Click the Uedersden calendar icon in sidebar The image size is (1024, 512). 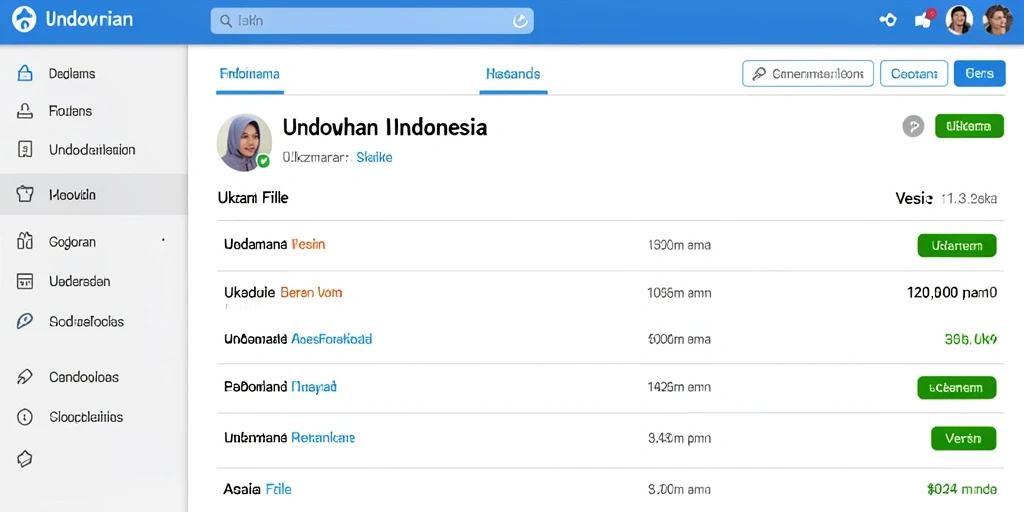tap(24, 281)
